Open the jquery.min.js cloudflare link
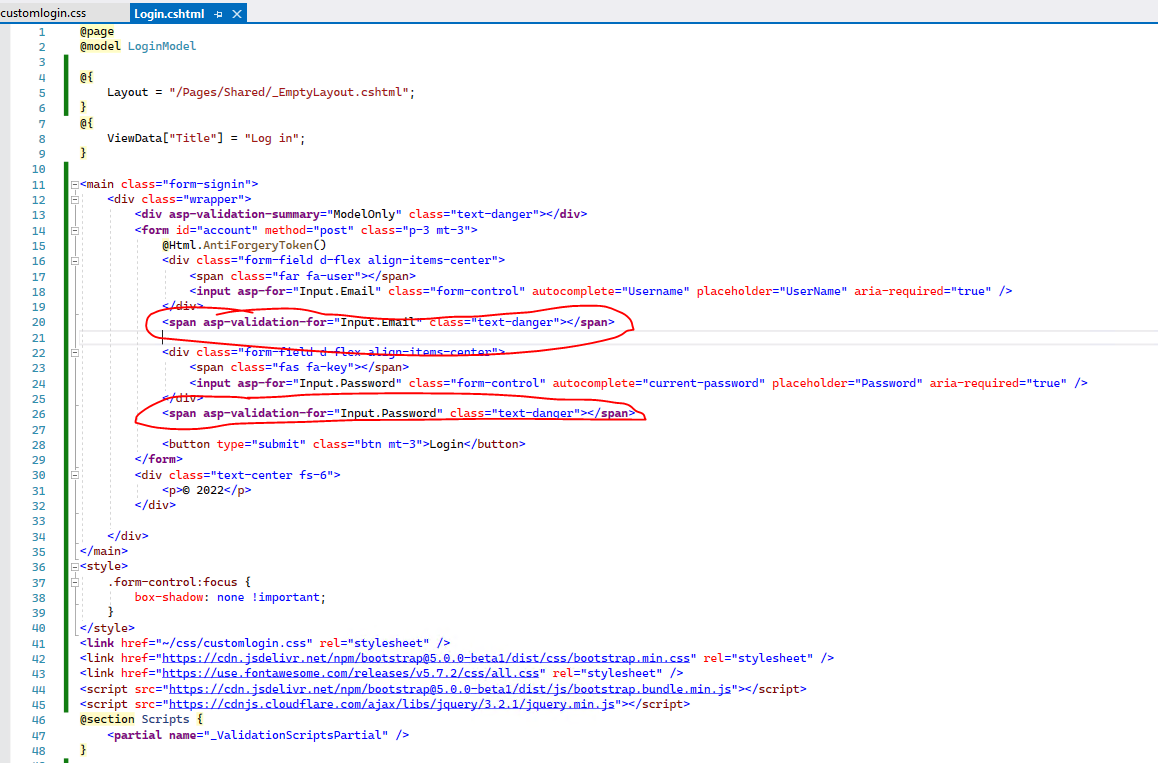1158x763 pixels. (391, 704)
